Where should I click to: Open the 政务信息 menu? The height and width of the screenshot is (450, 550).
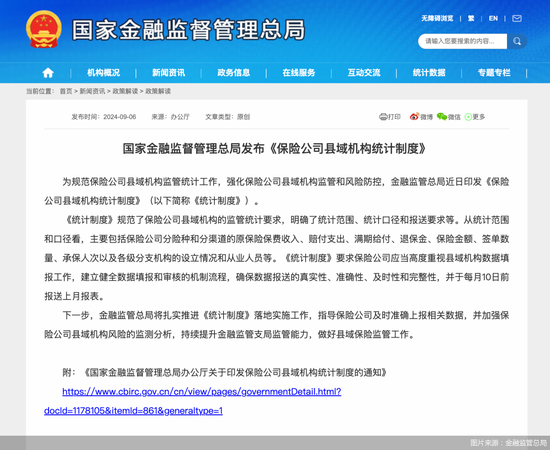coord(234,73)
